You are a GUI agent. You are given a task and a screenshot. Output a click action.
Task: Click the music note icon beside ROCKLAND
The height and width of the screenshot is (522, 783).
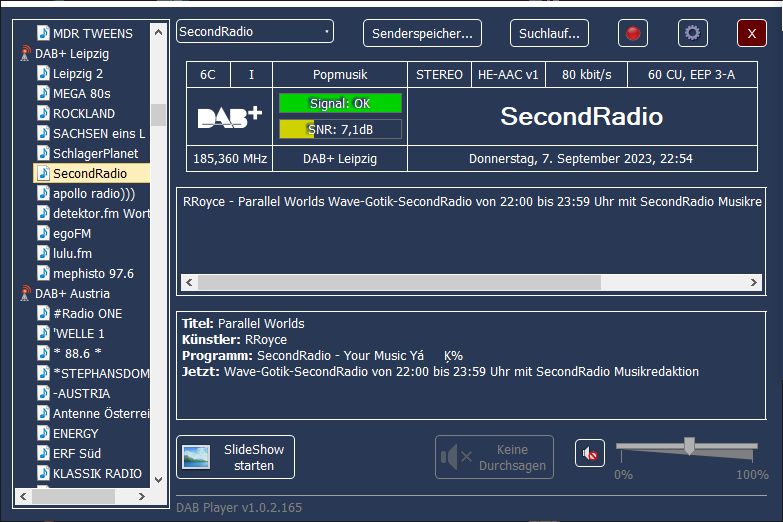(x=43, y=113)
